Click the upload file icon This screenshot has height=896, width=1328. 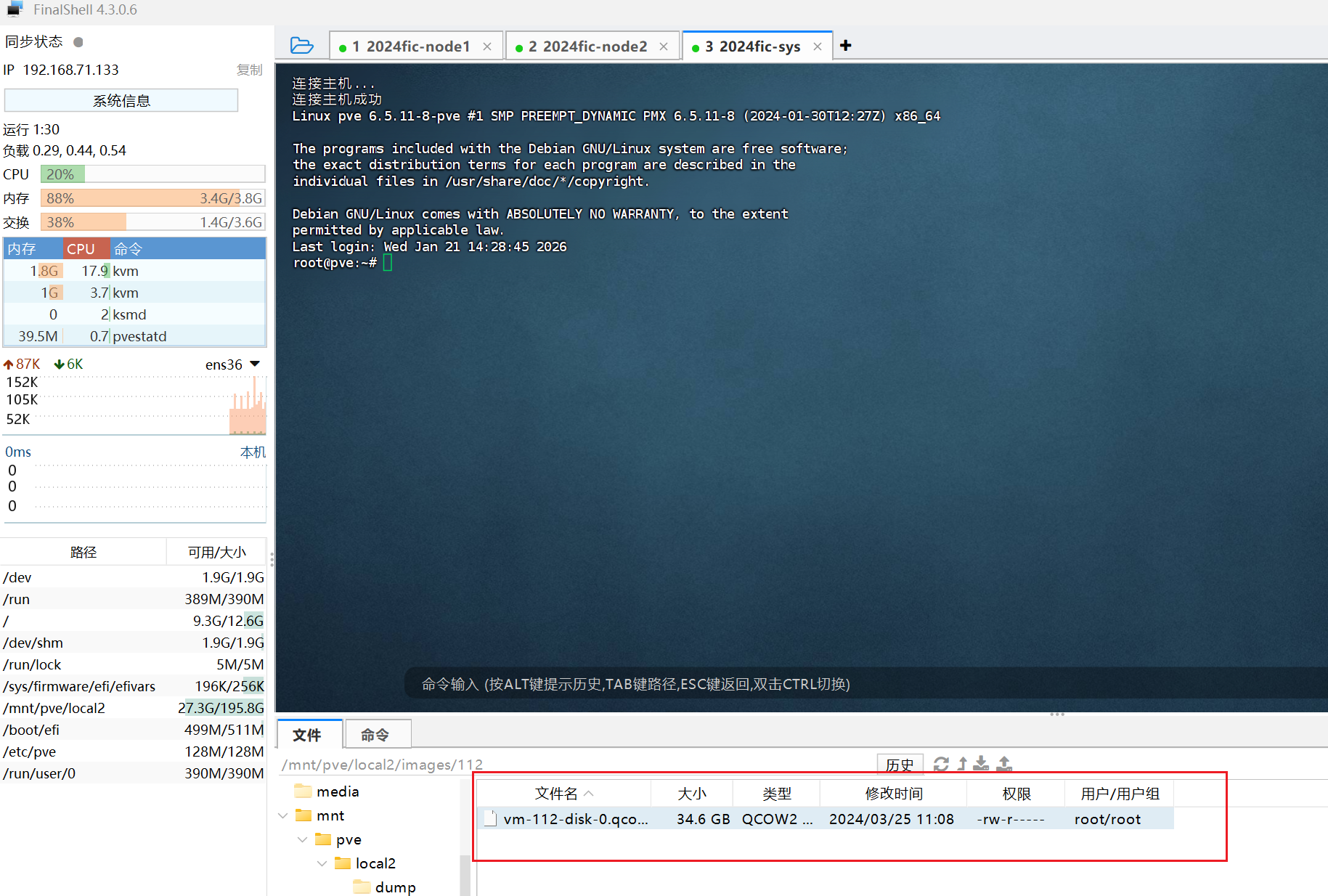(x=1004, y=764)
